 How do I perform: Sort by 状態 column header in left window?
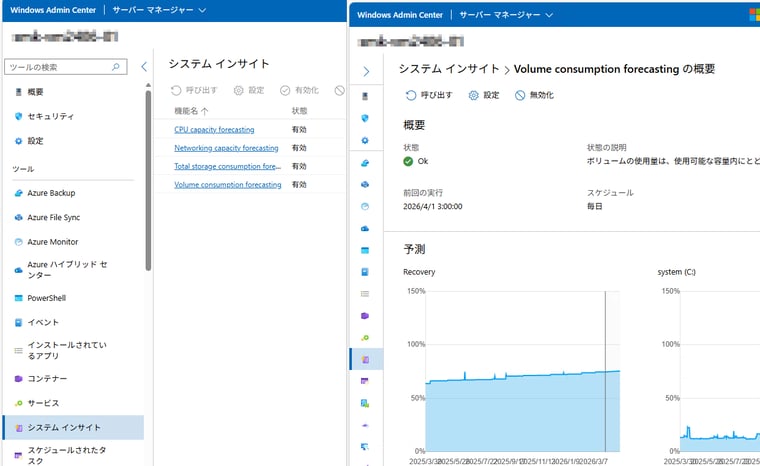tap(299, 111)
